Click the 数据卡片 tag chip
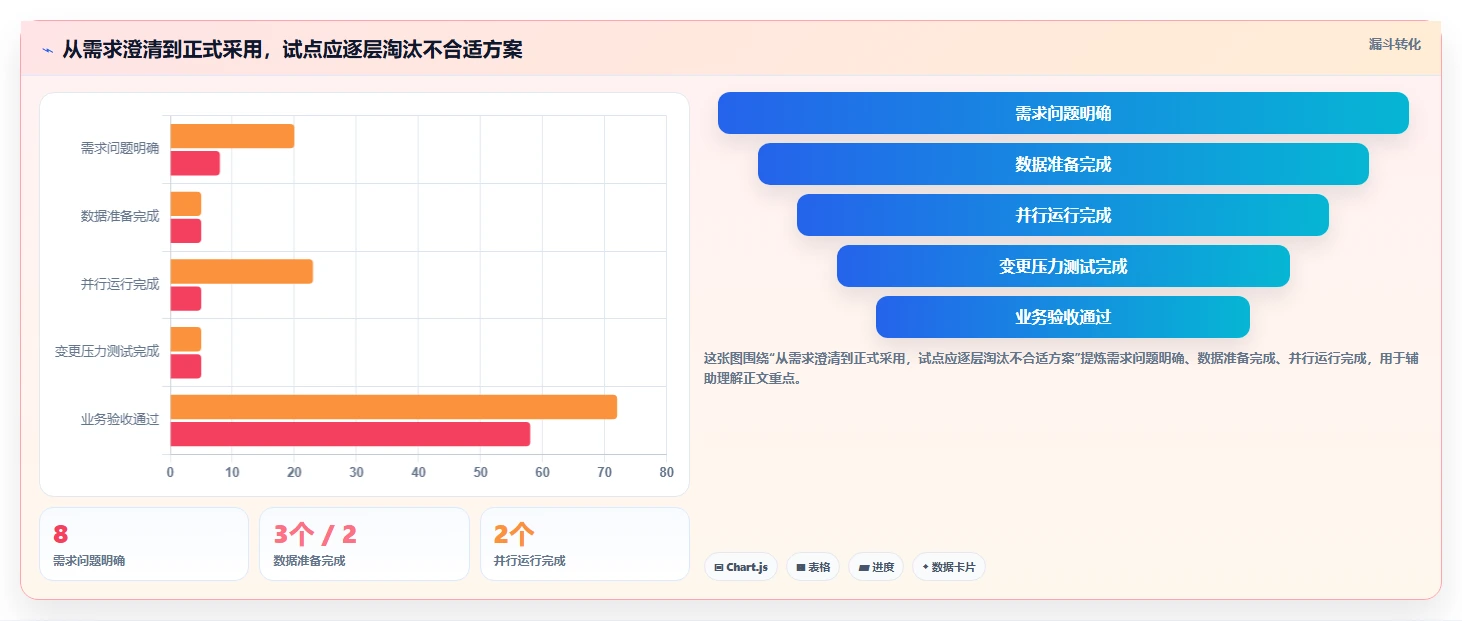Viewport: 1462px width, 621px height. pos(949,567)
